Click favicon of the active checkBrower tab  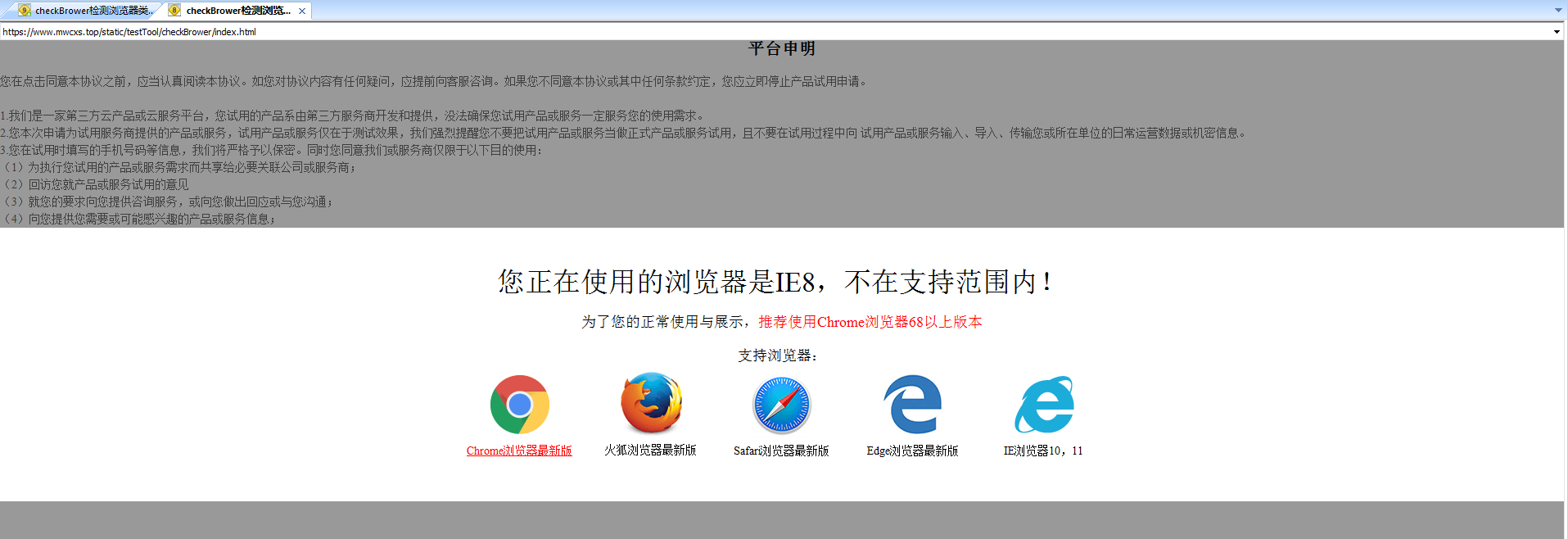(x=174, y=11)
